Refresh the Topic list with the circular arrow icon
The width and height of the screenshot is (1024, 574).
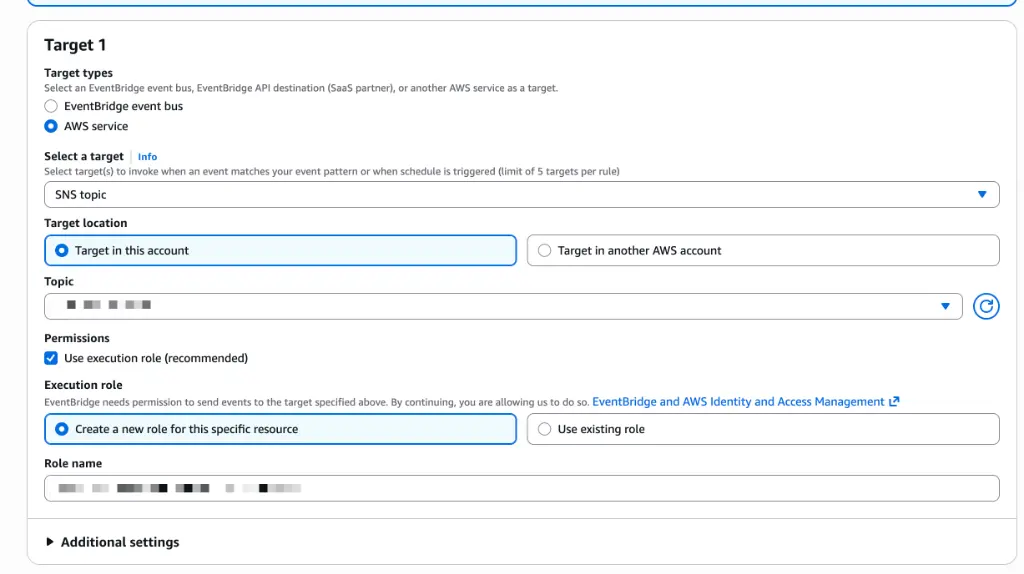pos(985,306)
